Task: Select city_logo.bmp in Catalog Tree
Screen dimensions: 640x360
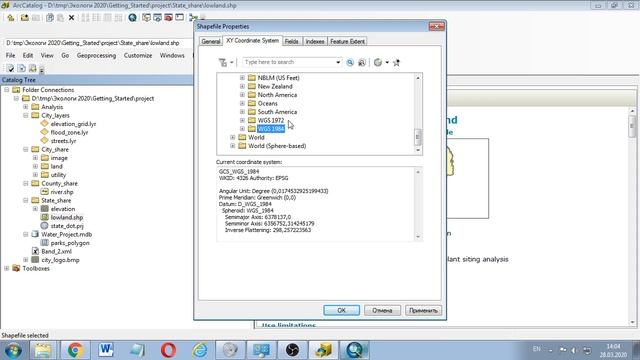Action: click(x=60, y=260)
